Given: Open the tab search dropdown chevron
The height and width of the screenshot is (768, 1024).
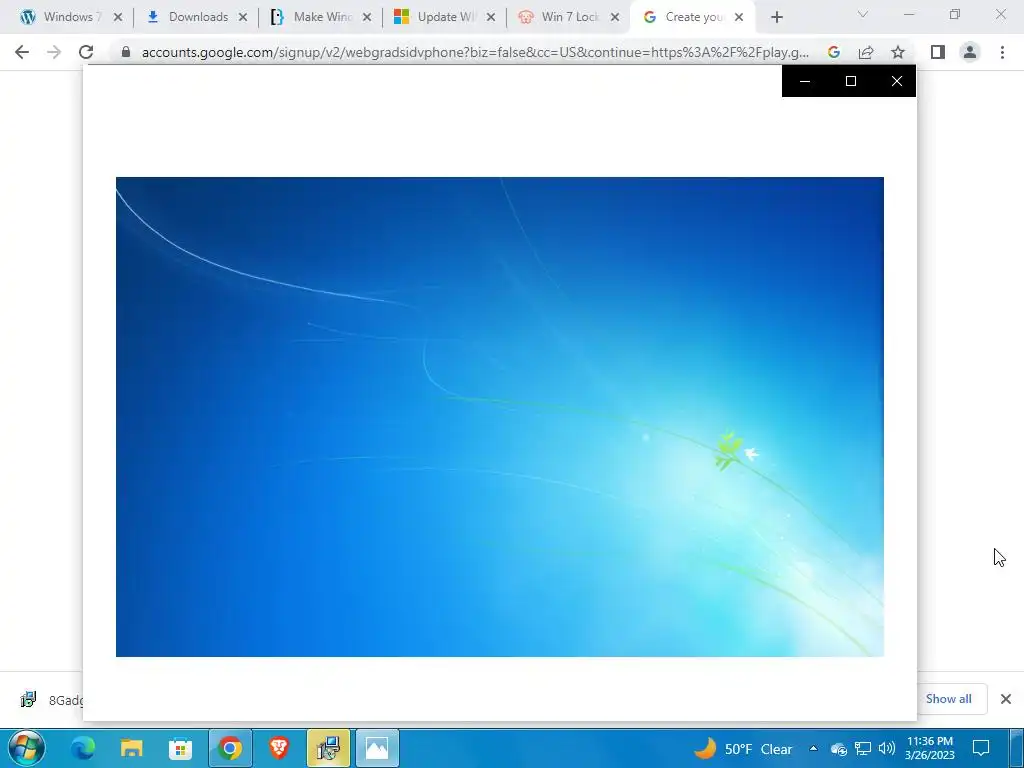Looking at the screenshot, I should point(863,14).
